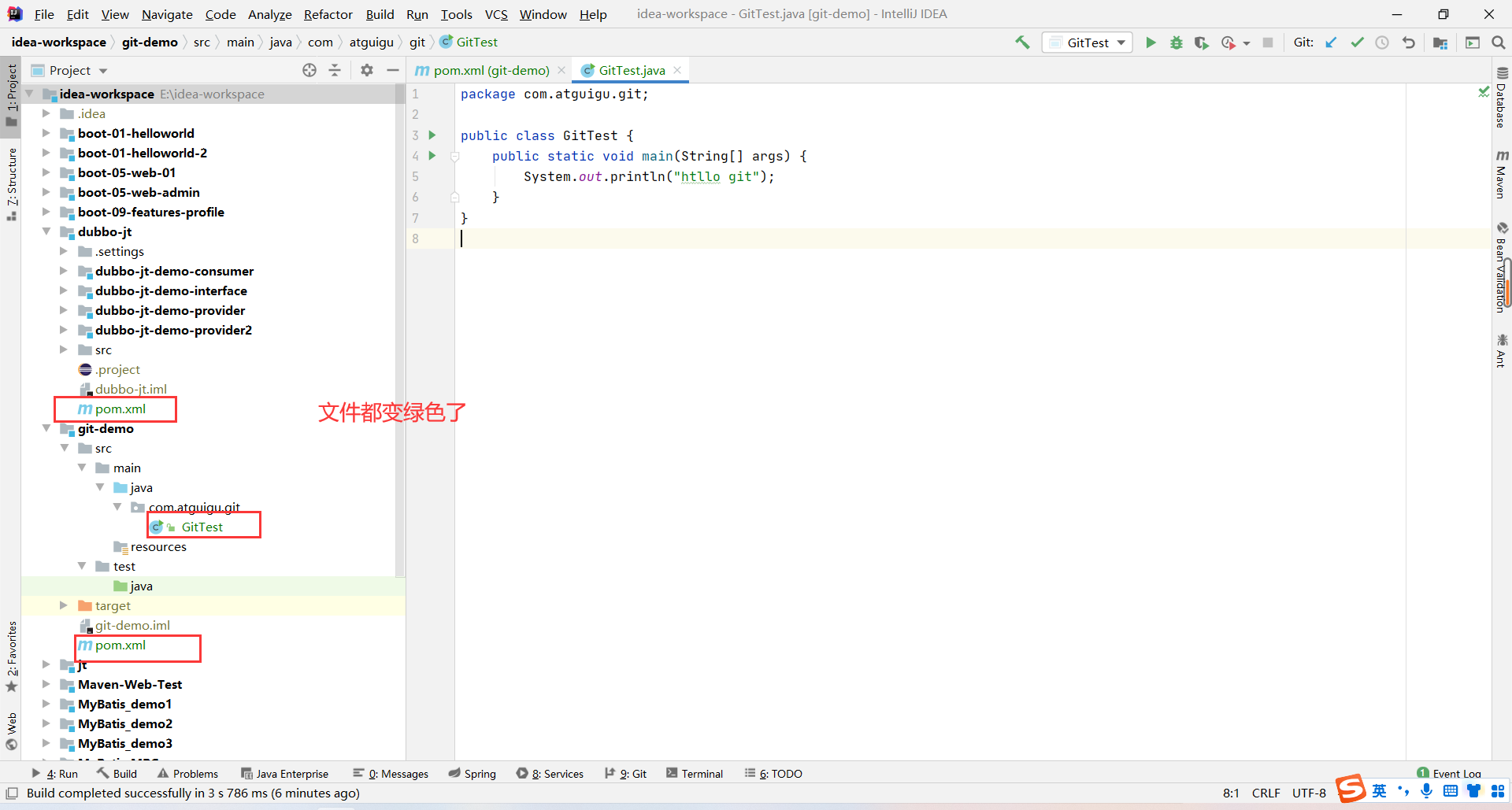Select pom.xml under git-demo
The image size is (1512, 810).
[x=120, y=645]
